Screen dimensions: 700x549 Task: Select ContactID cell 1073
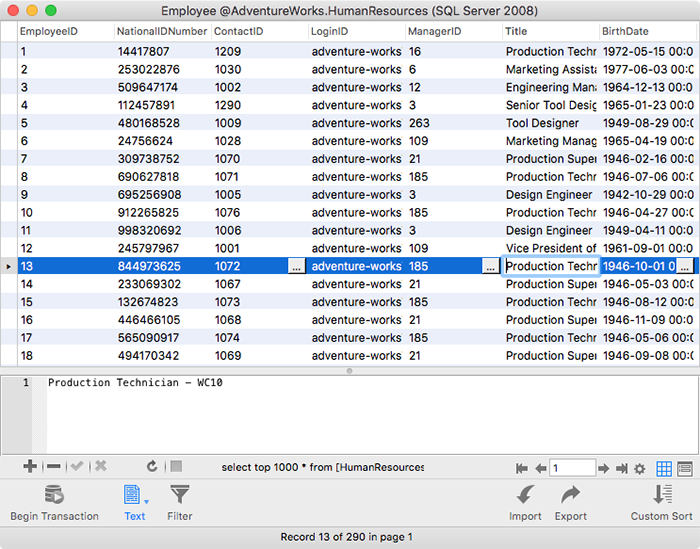(x=260, y=302)
